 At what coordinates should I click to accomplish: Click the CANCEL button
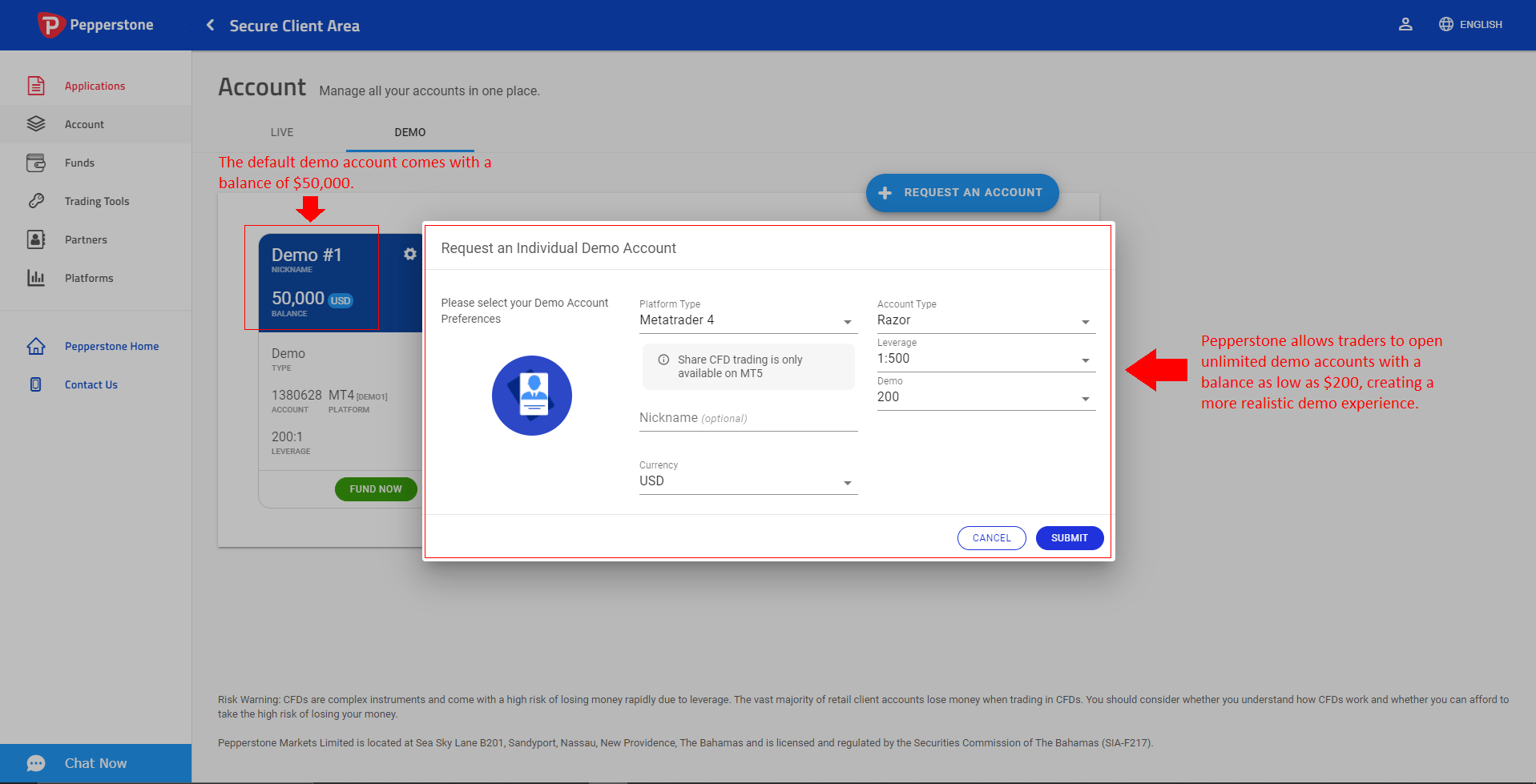(x=992, y=538)
